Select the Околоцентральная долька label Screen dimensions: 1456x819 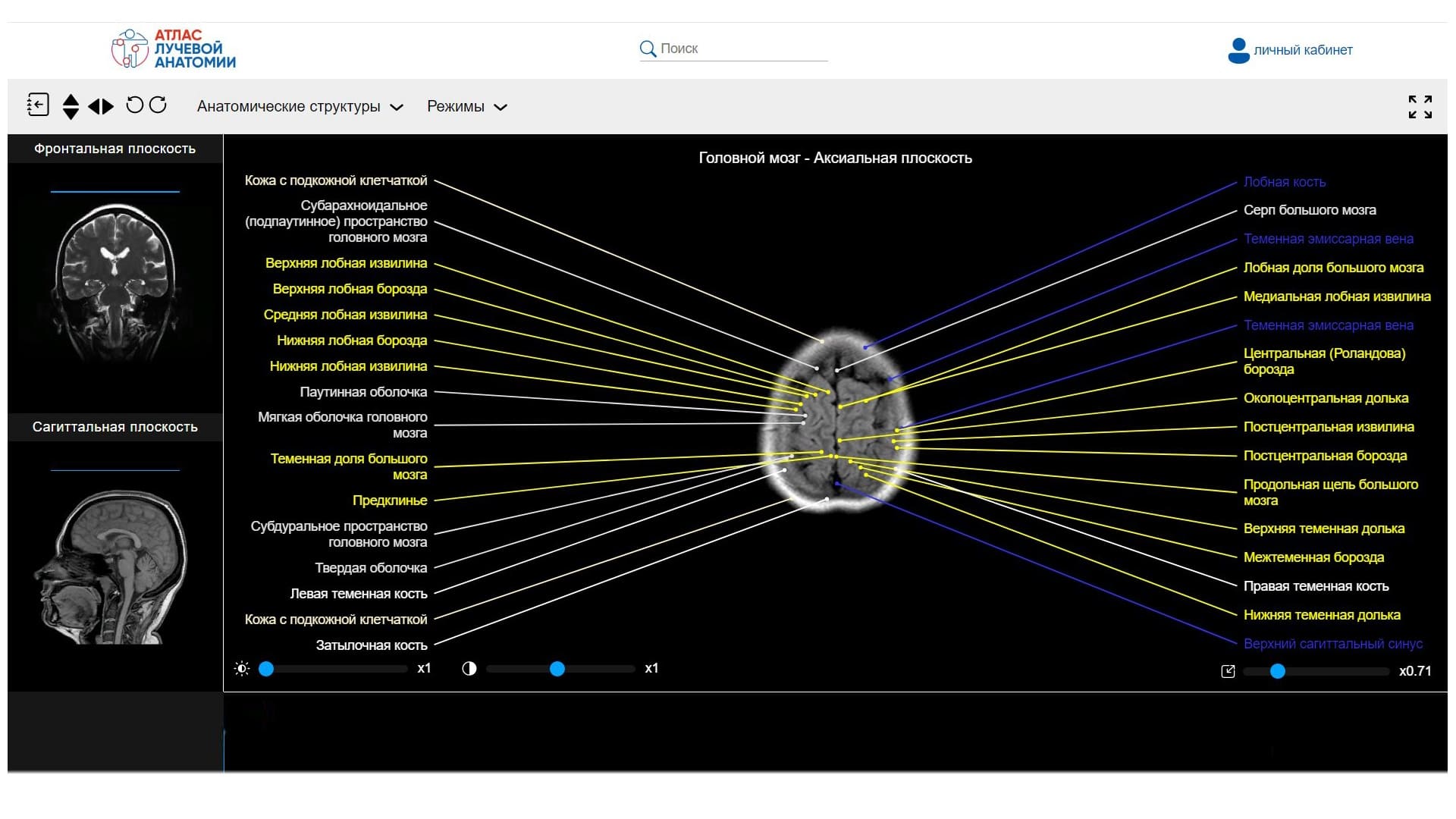pos(1326,398)
